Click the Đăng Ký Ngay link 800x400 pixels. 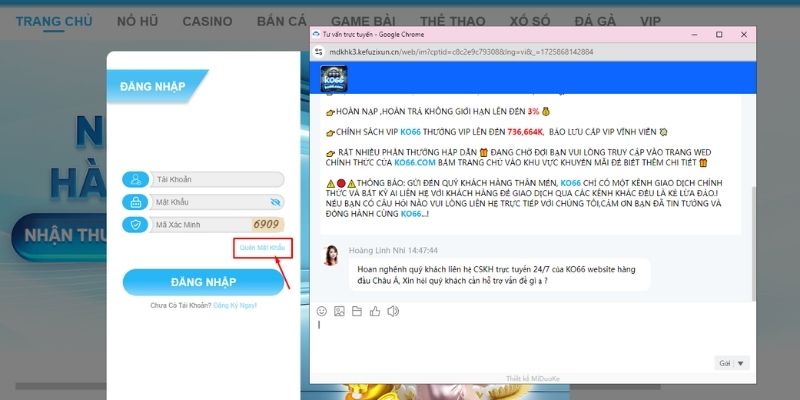(x=235, y=306)
